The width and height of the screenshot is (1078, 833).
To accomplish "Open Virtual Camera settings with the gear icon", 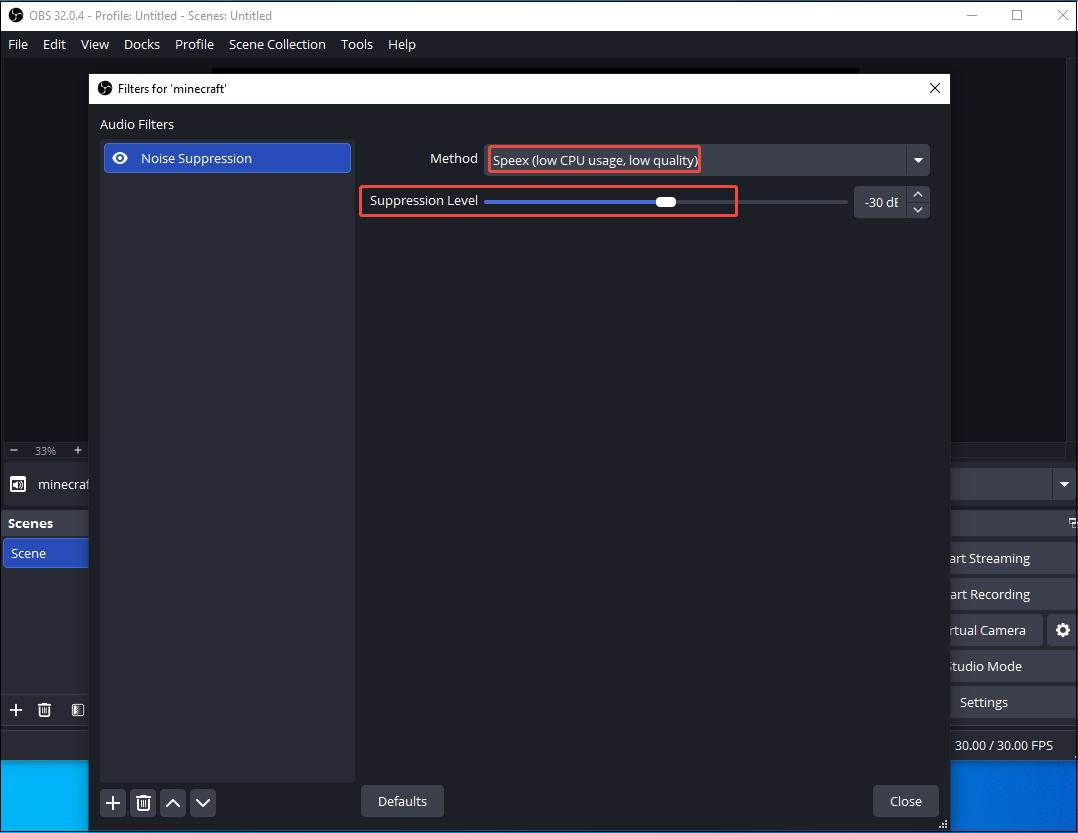I will (1061, 630).
